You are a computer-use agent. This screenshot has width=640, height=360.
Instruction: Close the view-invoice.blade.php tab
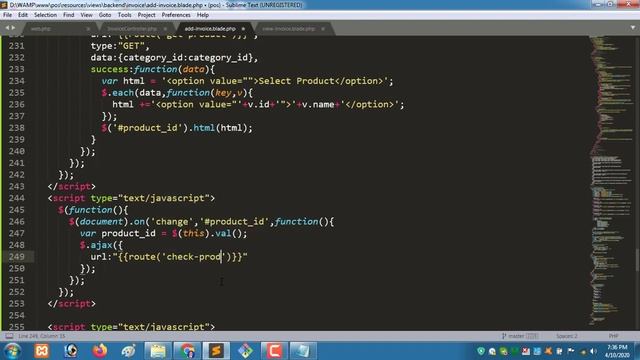pyautogui.click(x=323, y=29)
